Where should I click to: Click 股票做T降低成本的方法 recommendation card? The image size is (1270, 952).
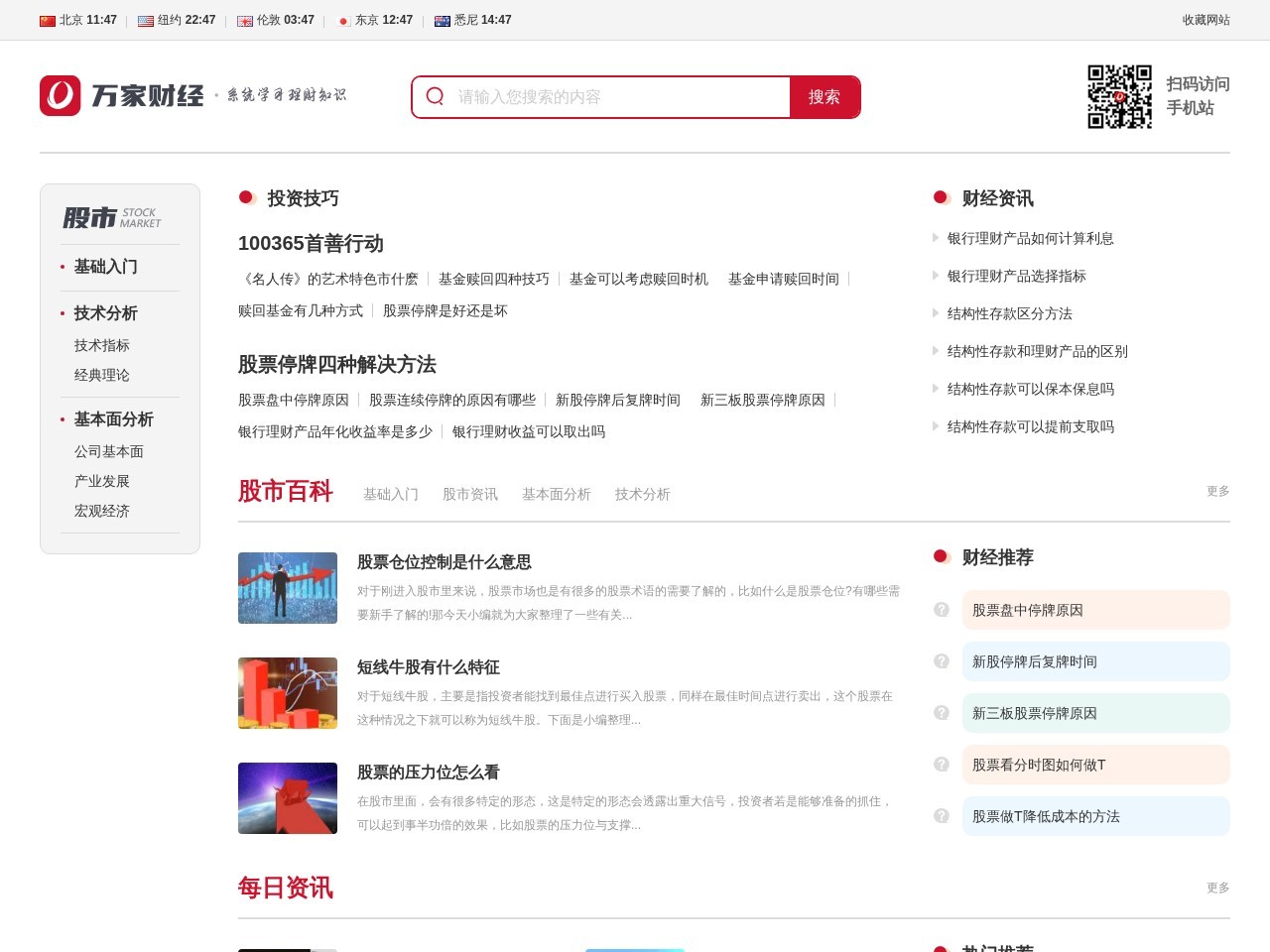(1095, 816)
